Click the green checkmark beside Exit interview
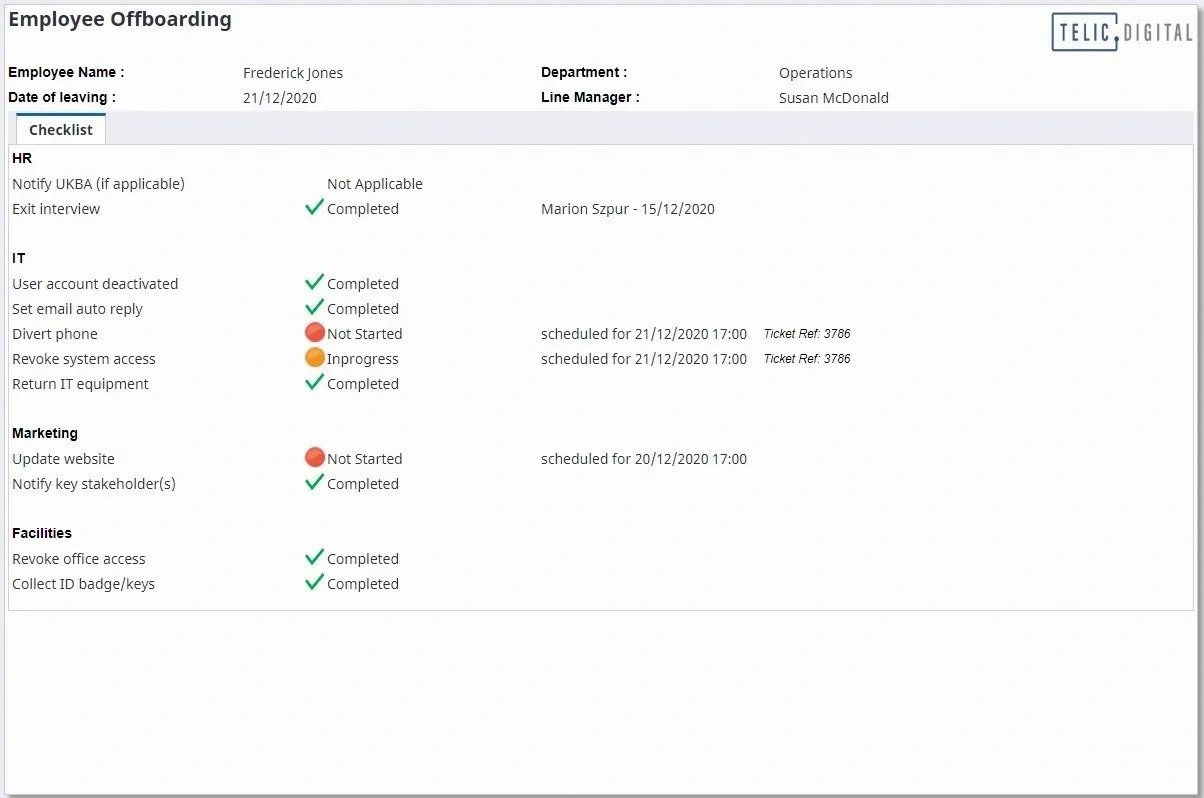 pyautogui.click(x=314, y=207)
